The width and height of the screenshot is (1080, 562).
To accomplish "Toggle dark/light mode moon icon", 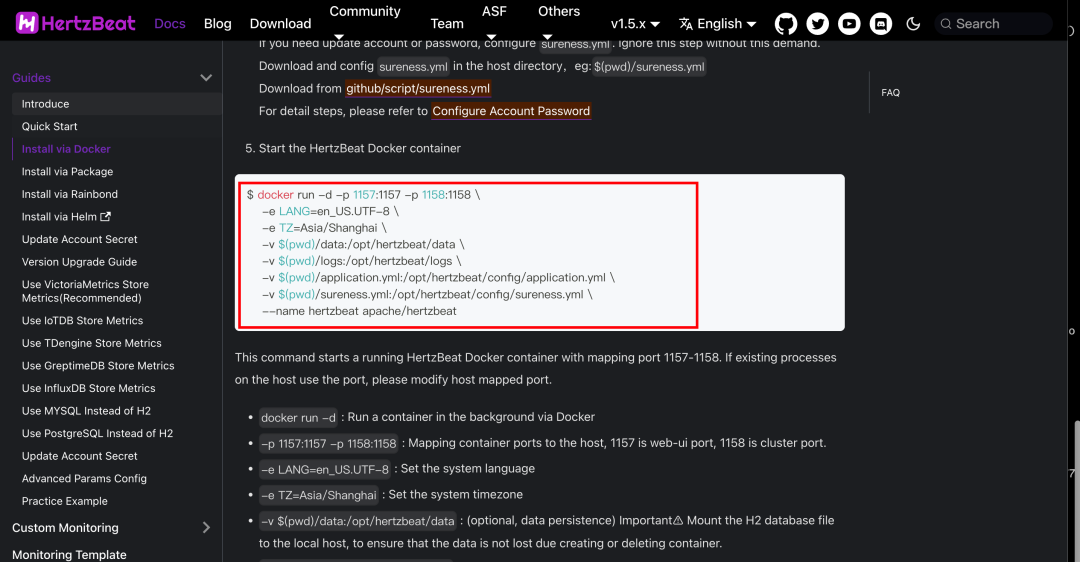I will (913, 24).
